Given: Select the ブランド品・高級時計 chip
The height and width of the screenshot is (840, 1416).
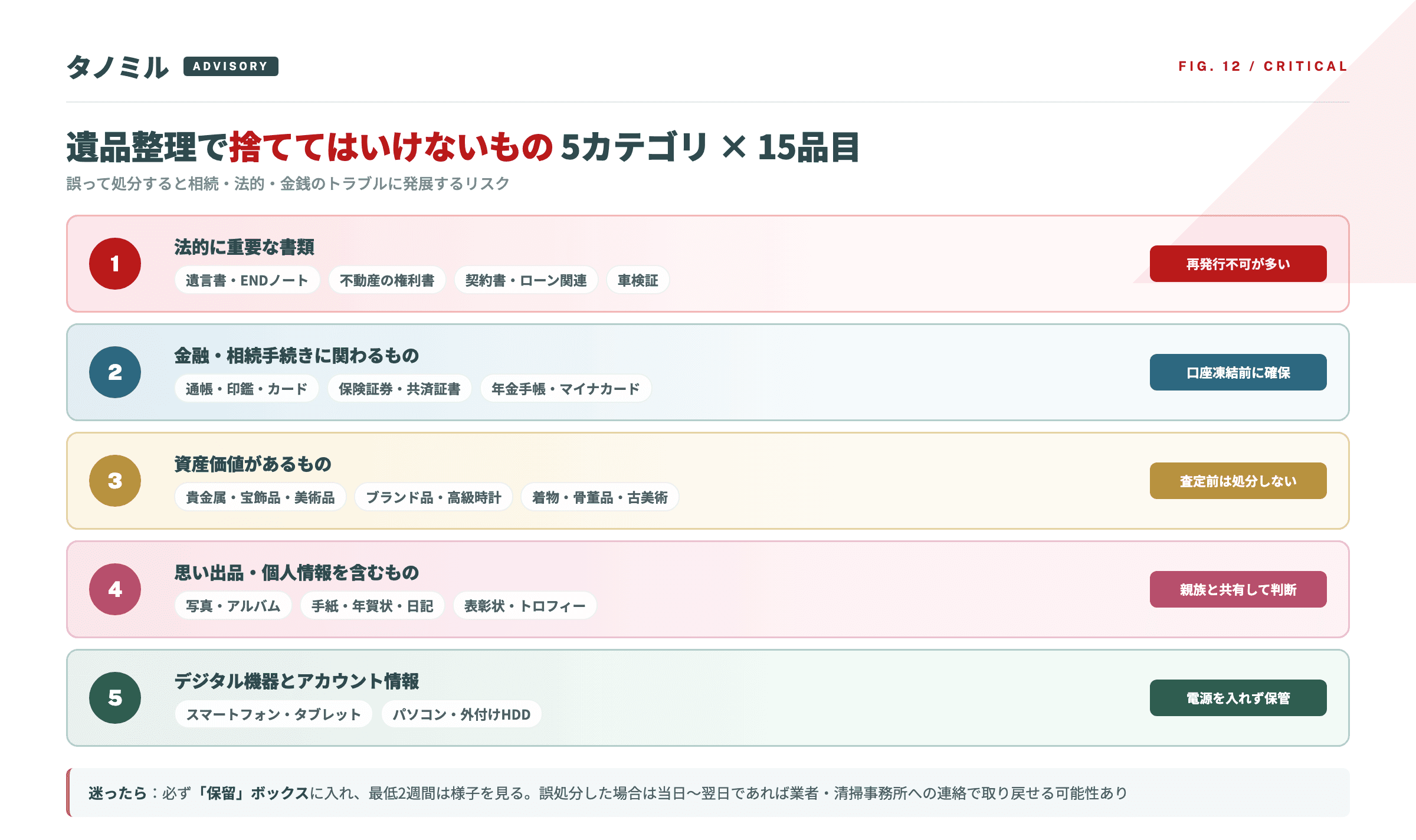Looking at the screenshot, I should coord(434,497).
